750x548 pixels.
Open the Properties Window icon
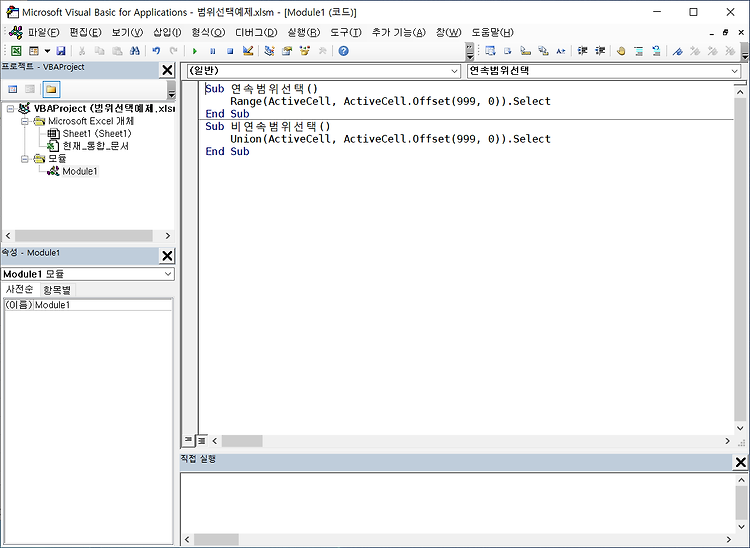point(287,51)
